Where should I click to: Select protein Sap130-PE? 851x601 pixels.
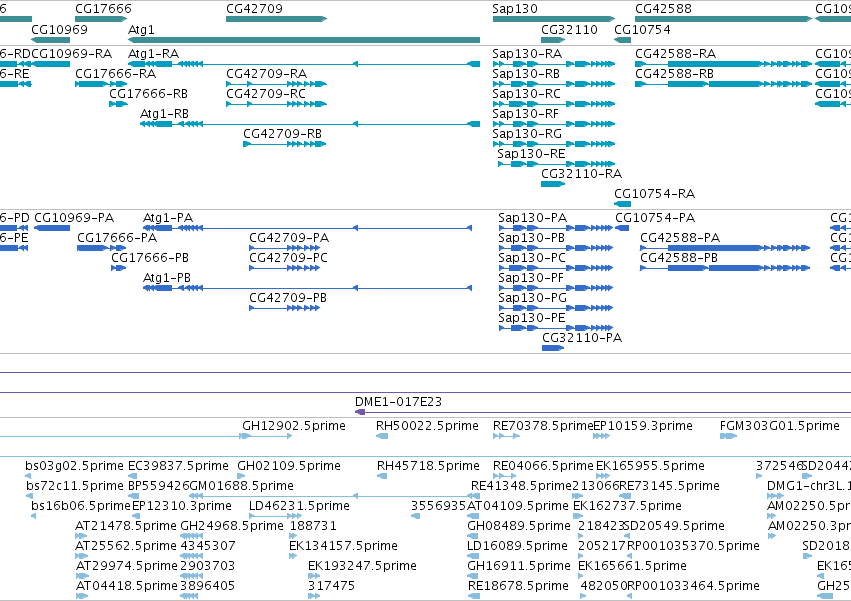[556, 328]
